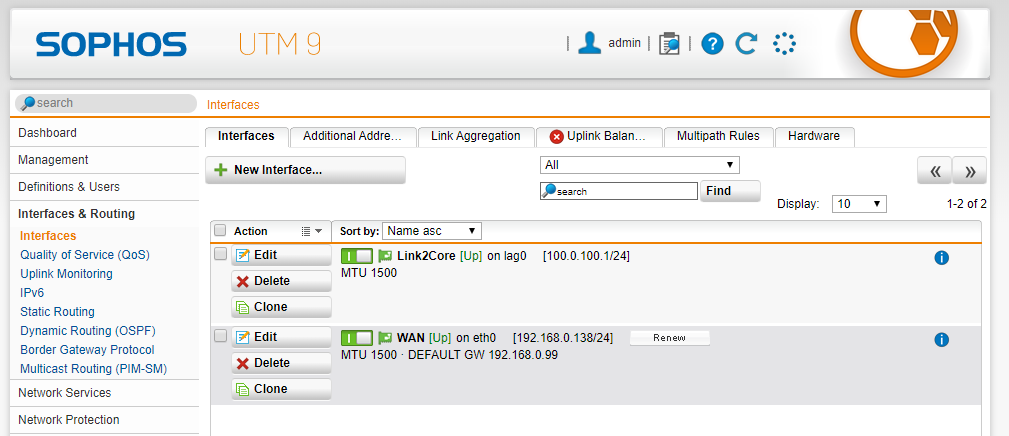
Task: Open the Action list menu icon
Action: (311, 231)
